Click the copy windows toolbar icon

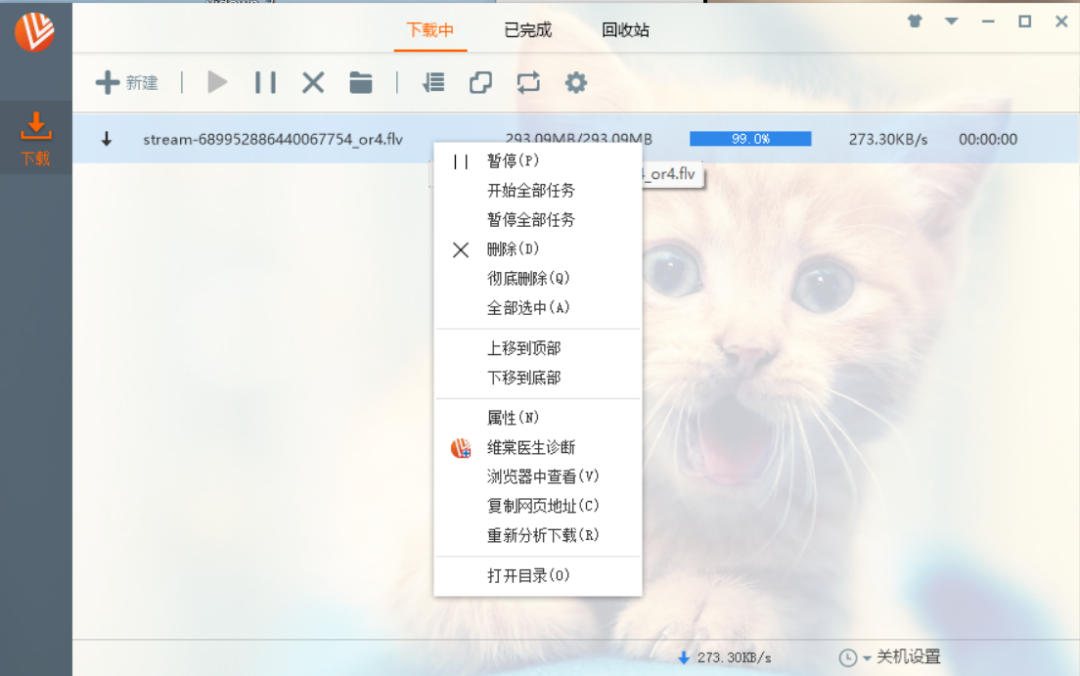(481, 83)
